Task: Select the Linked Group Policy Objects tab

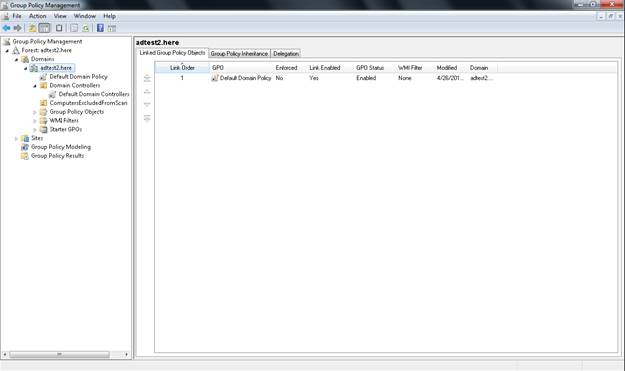Action: coord(172,53)
